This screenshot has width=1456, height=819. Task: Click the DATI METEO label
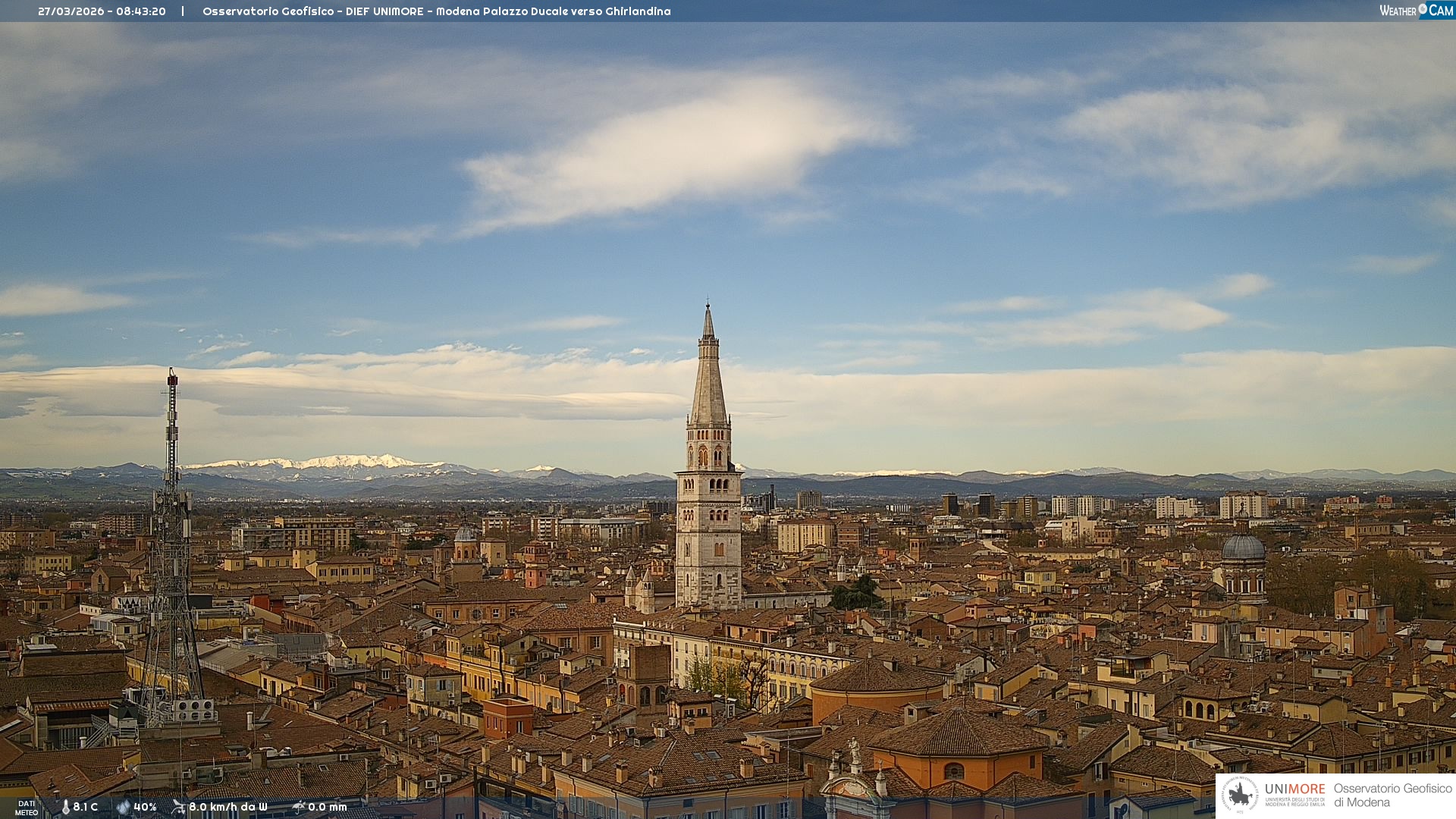click(x=27, y=808)
